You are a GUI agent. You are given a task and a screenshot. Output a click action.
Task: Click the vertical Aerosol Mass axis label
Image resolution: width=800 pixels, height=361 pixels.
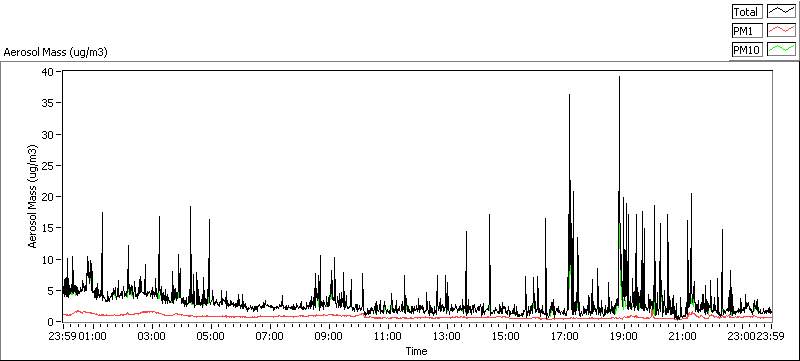(x=33, y=196)
